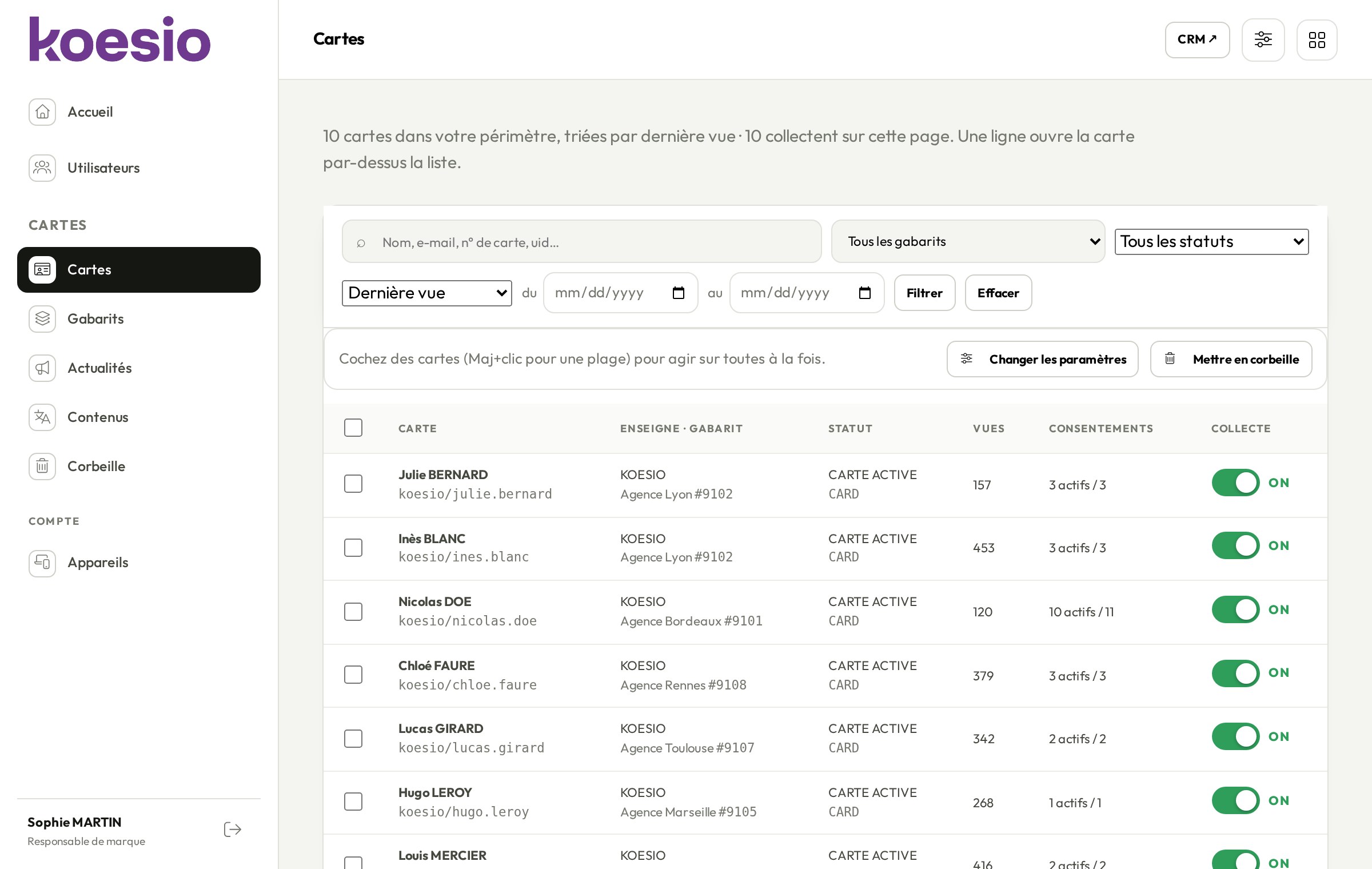Focus the Nom, e-mail search field

581,242
